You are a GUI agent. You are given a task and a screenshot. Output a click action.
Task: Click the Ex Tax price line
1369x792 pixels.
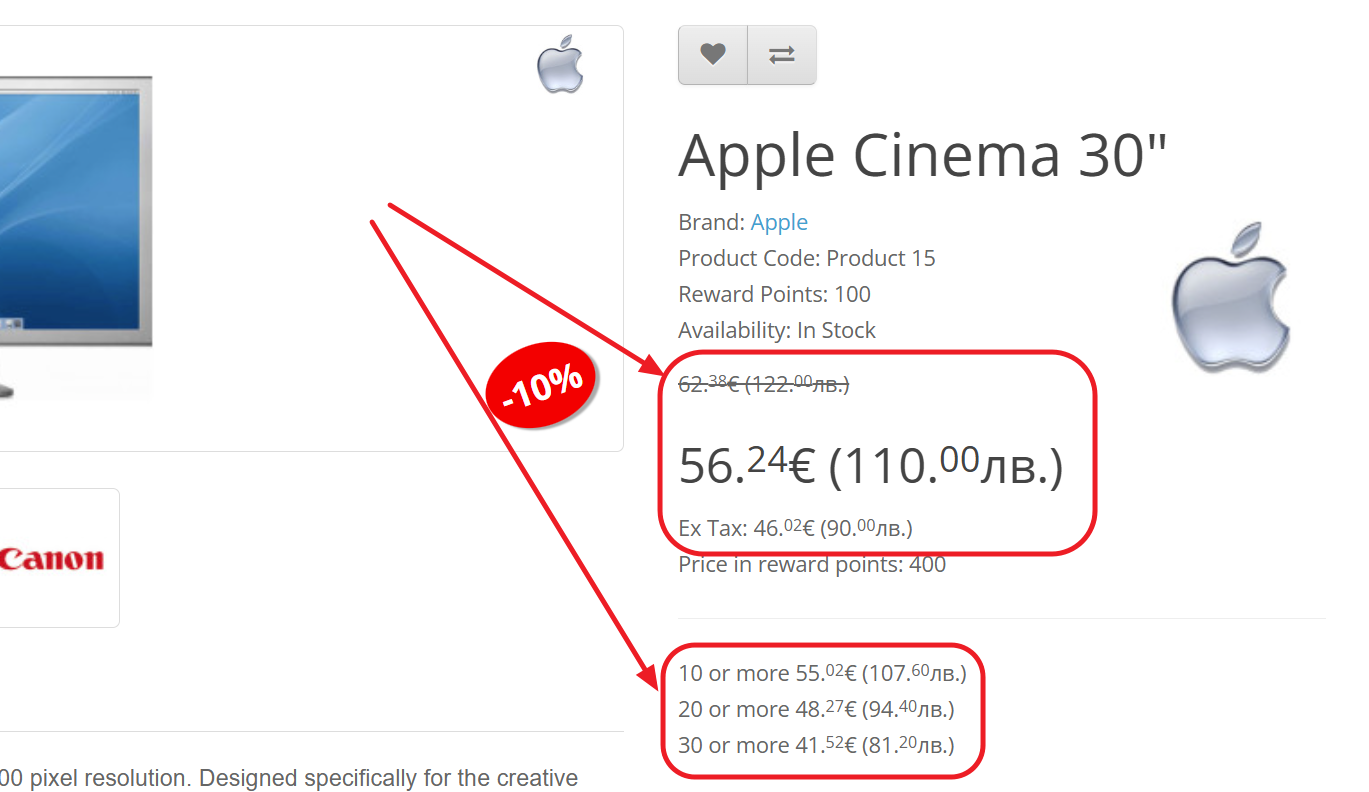pos(795,528)
